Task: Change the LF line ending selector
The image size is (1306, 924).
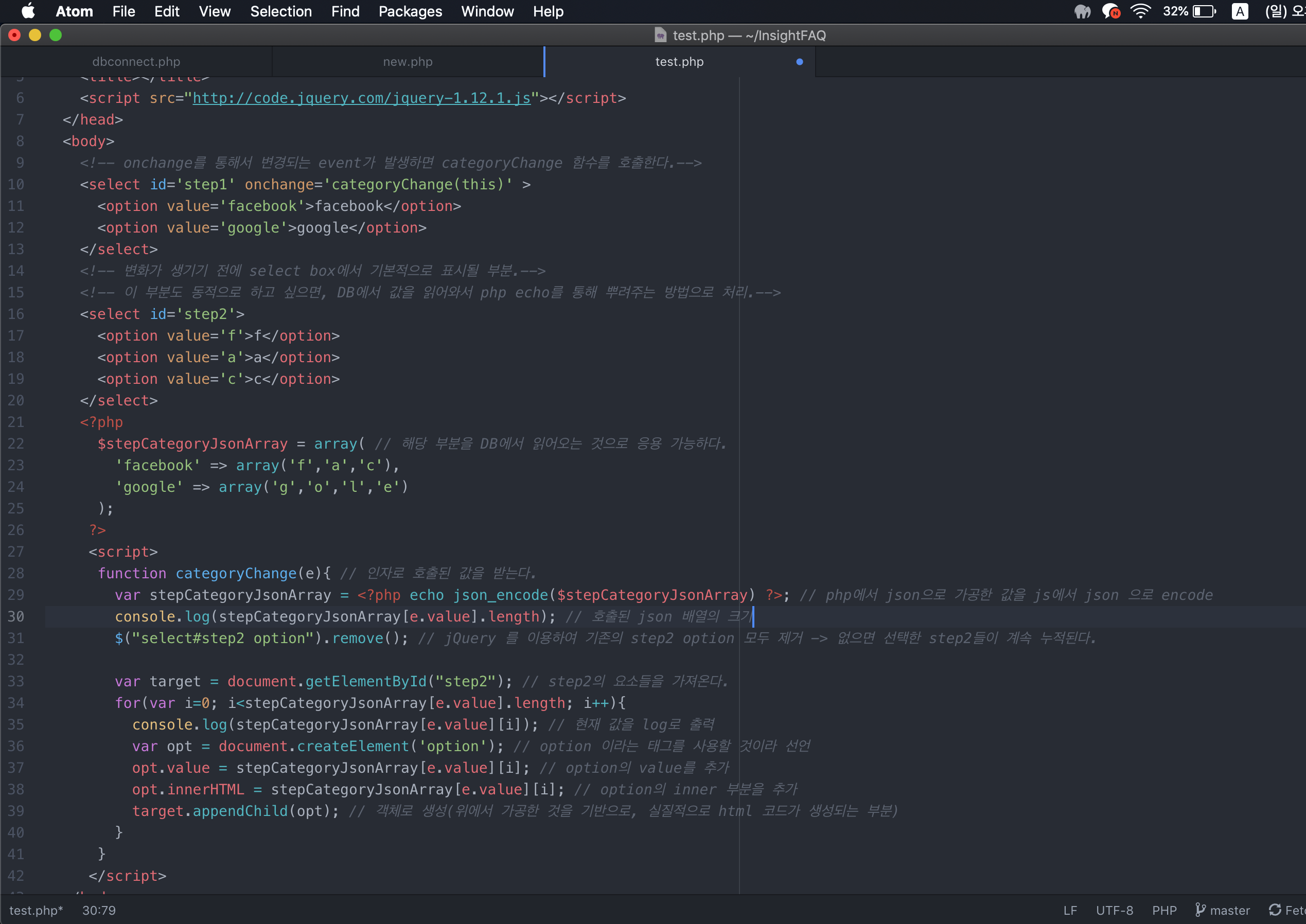Action: pos(1070,910)
